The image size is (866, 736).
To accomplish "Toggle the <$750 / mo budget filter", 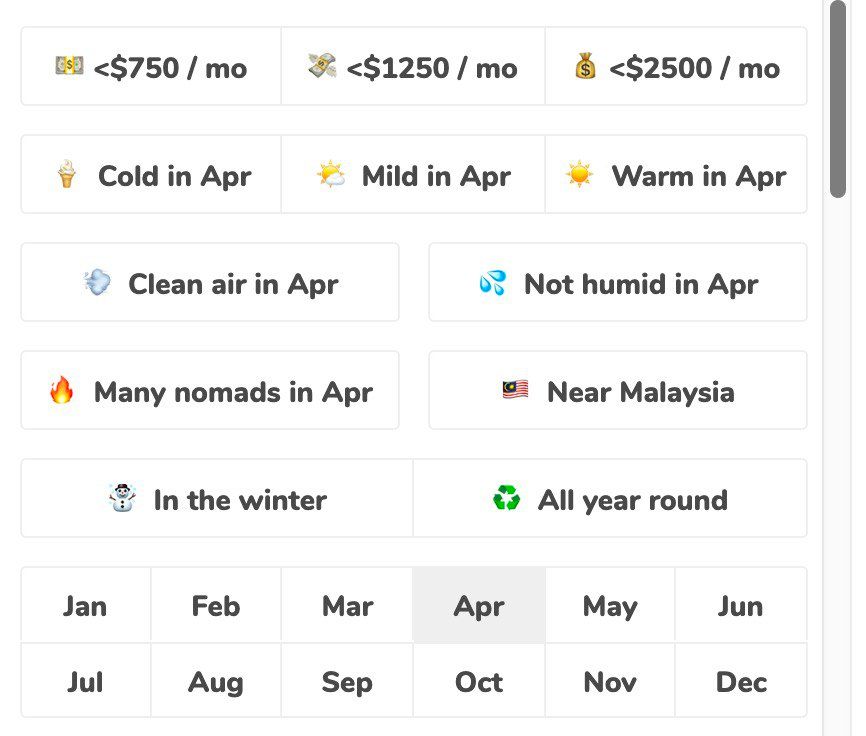I will click(151, 67).
